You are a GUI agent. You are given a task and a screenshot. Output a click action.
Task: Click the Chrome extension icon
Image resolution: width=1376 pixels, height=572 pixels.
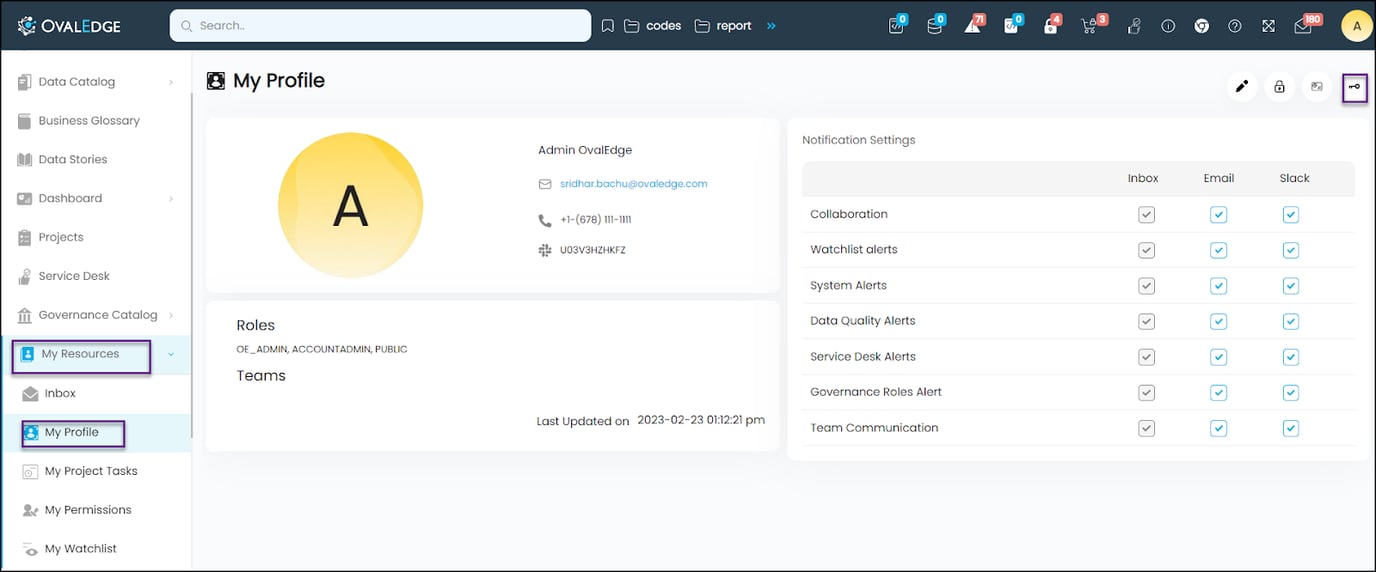point(1201,26)
